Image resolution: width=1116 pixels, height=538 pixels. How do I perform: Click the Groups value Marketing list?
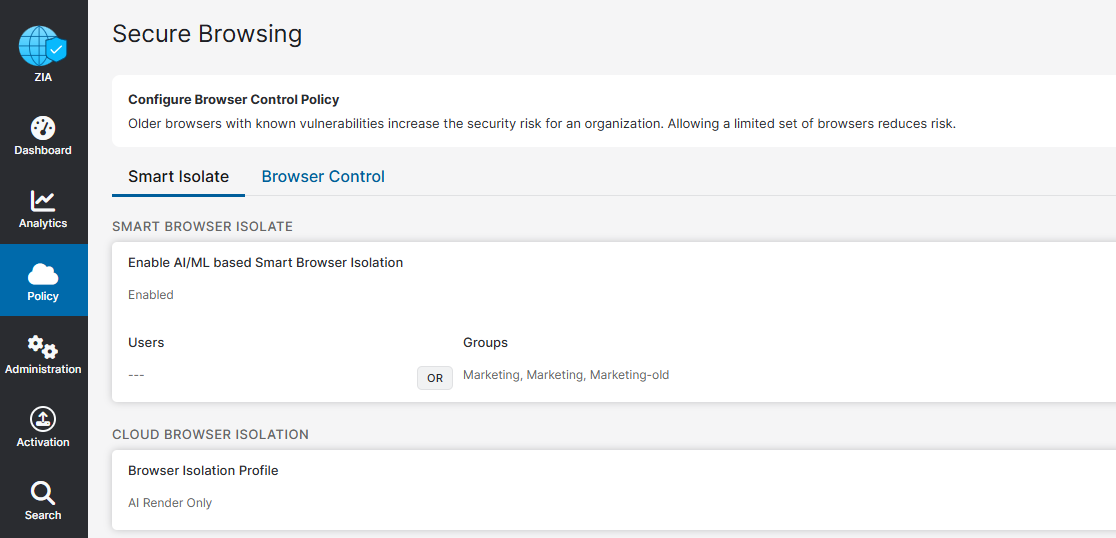[x=566, y=375]
